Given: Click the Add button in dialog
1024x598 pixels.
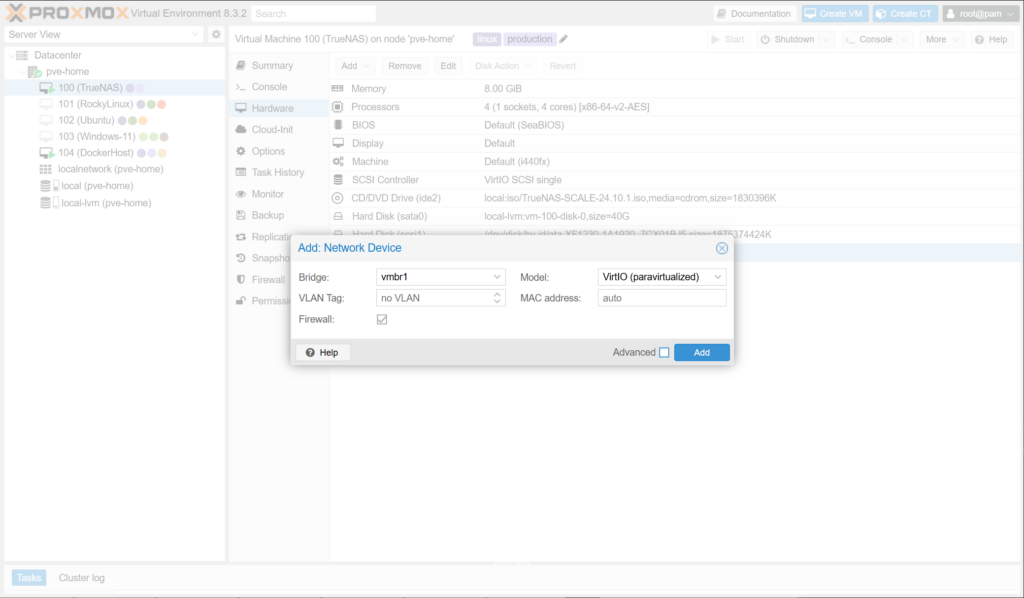Looking at the screenshot, I should (701, 353).
